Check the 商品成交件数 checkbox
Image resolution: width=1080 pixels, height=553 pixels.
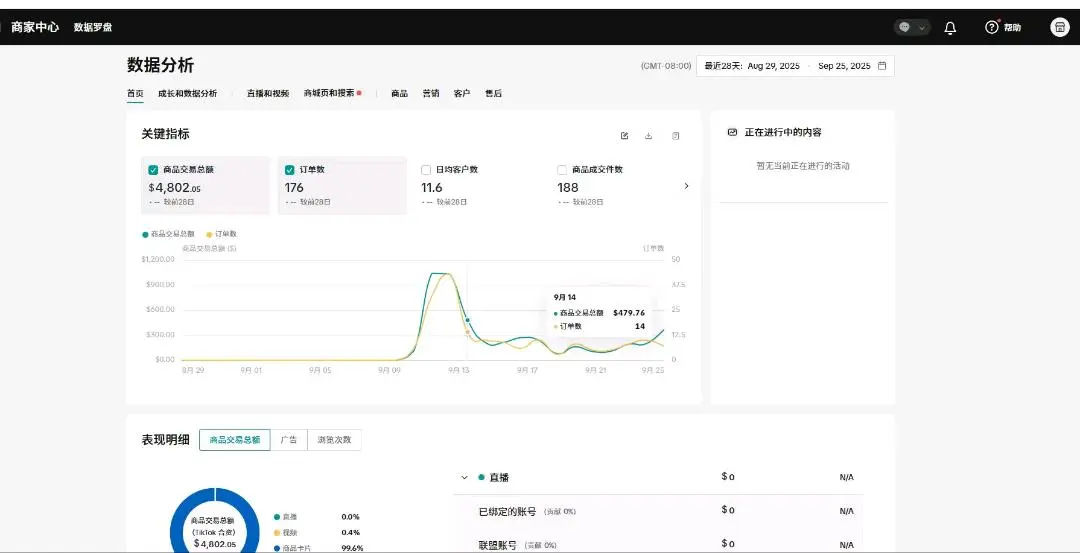pyautogui.click(x=562, y=170)
